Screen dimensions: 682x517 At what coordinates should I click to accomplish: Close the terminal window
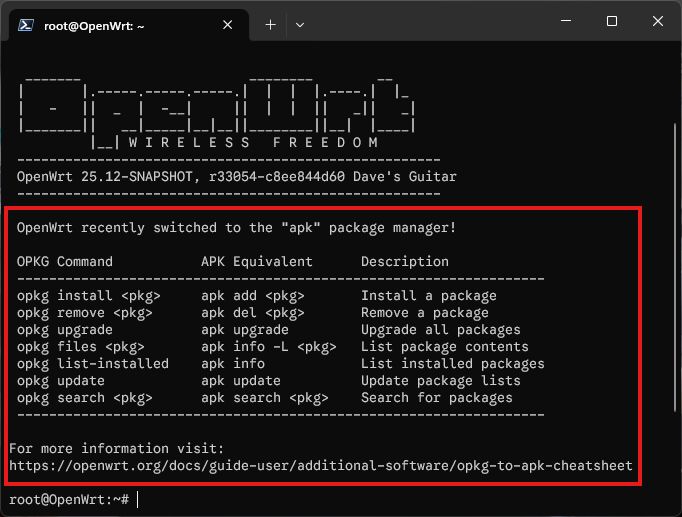658,21
